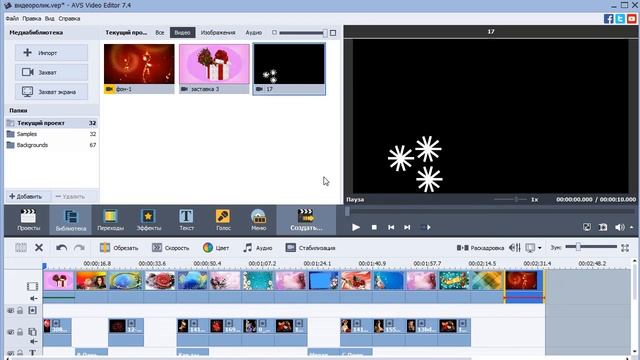Play the preview video
Image resolution: width=640 pixels, height=360 pixels.
tap(356, 227)
